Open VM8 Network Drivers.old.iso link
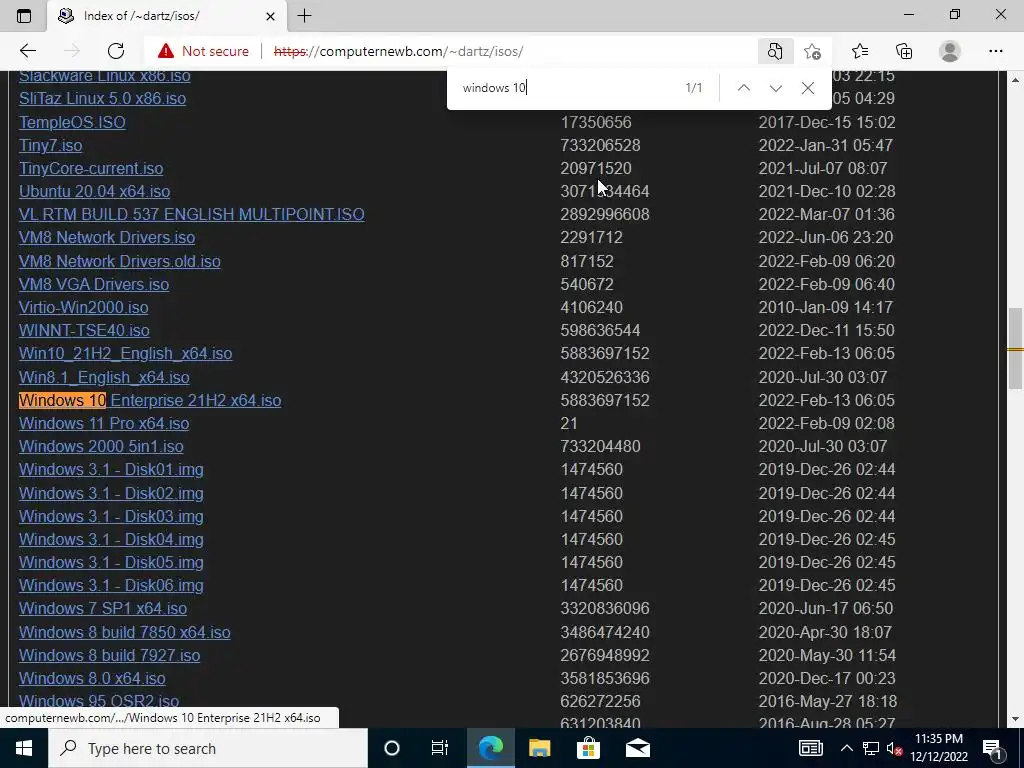Viewport: 1024px width, 768px height. click(x=120, y=261)
